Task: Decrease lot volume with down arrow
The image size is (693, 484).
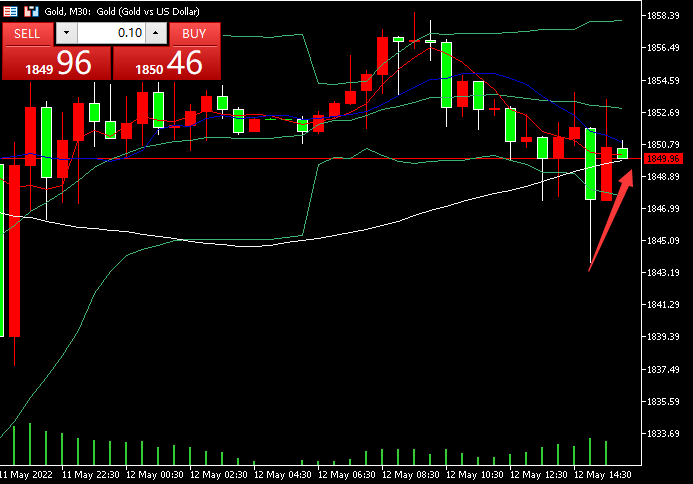Action: (x=66, y=33)
